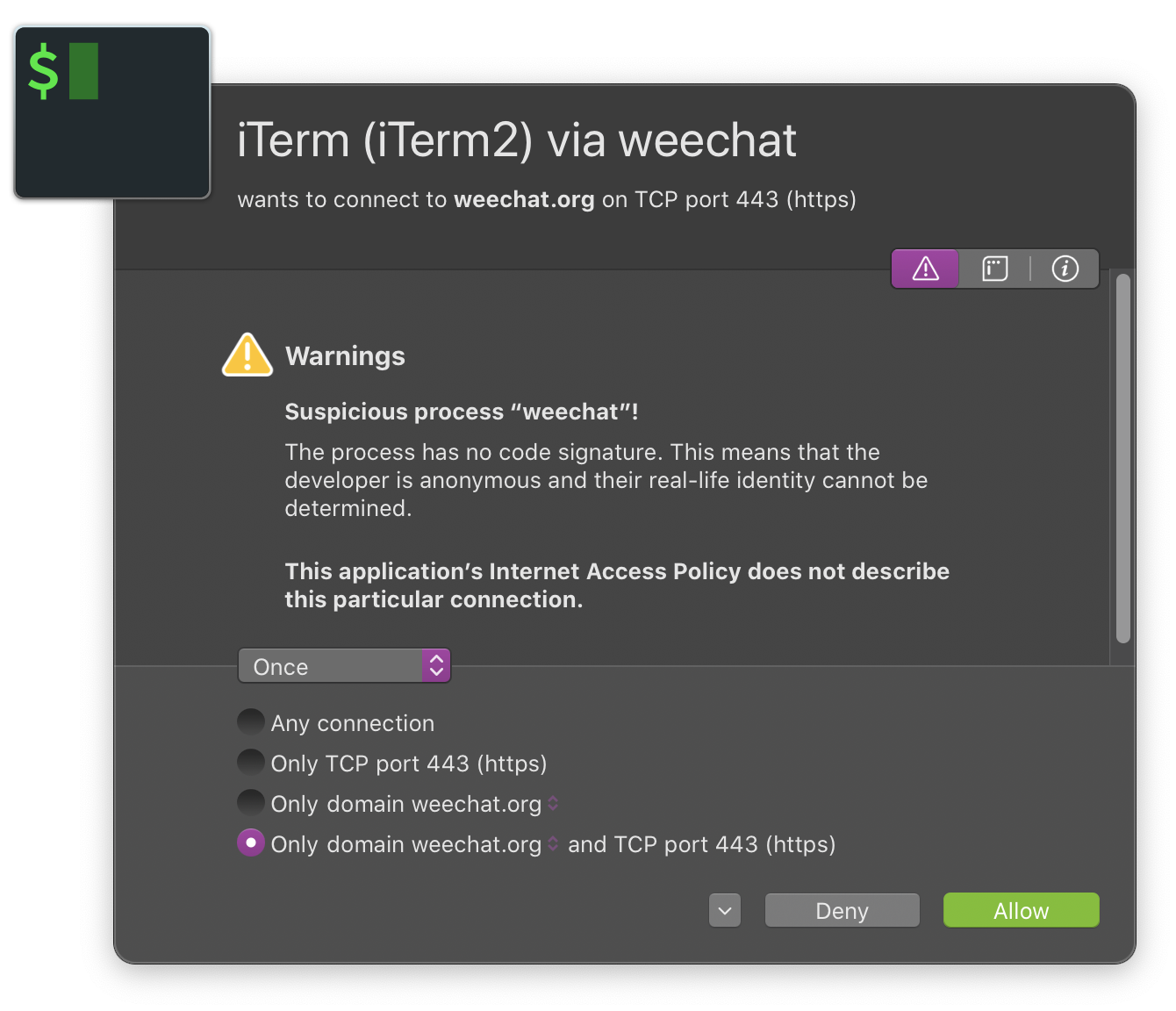Click the scrollbar on the right edge

pyautogui.click(x=1122, y=456)
